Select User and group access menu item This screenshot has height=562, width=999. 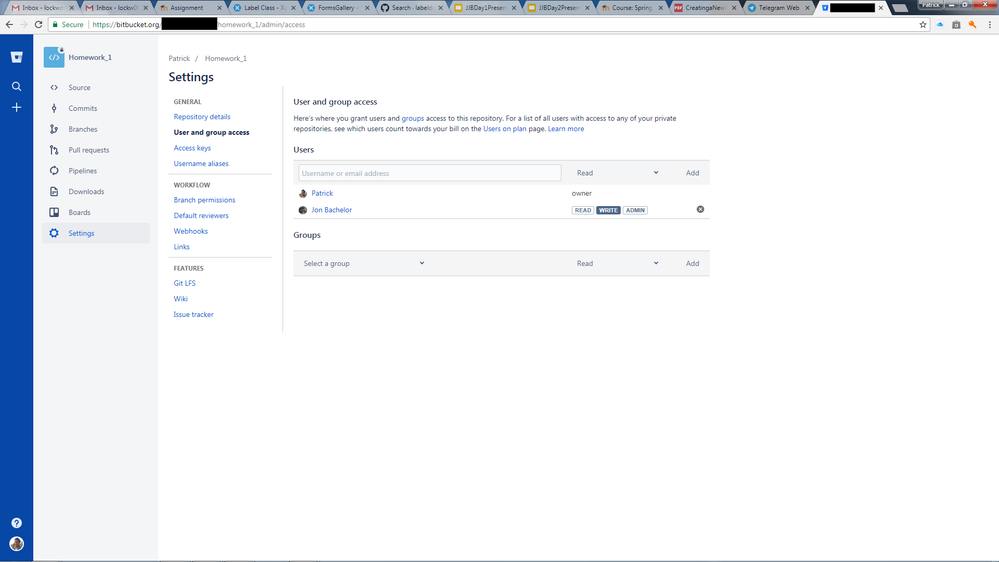click(212, 133)
